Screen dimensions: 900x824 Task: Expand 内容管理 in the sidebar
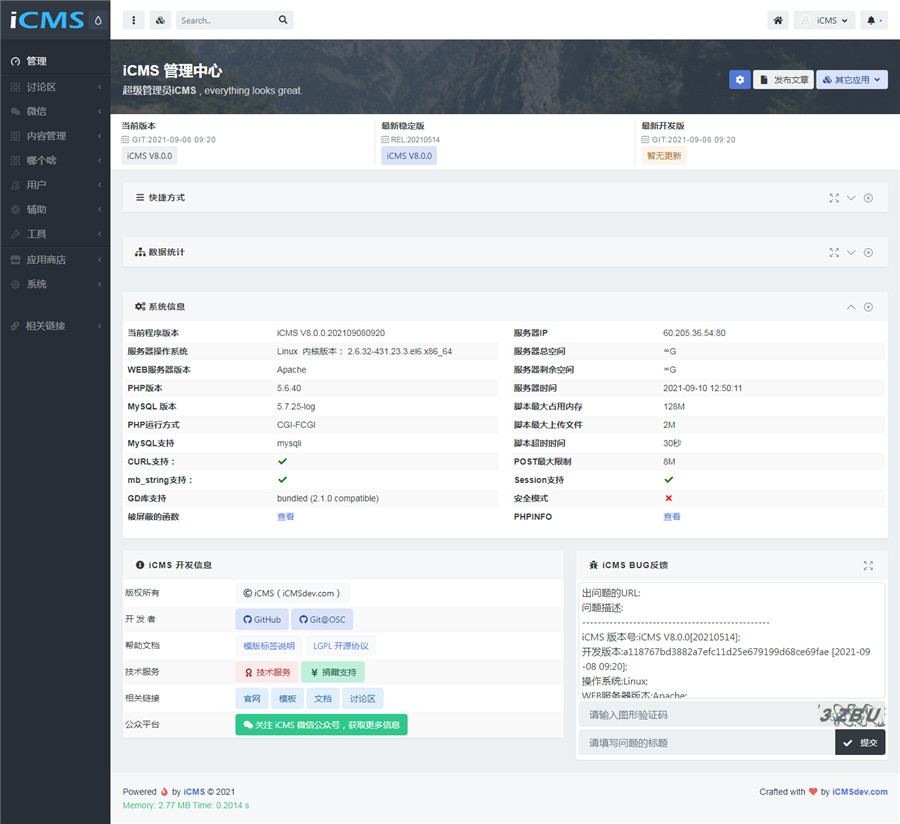tap(54, 136)
